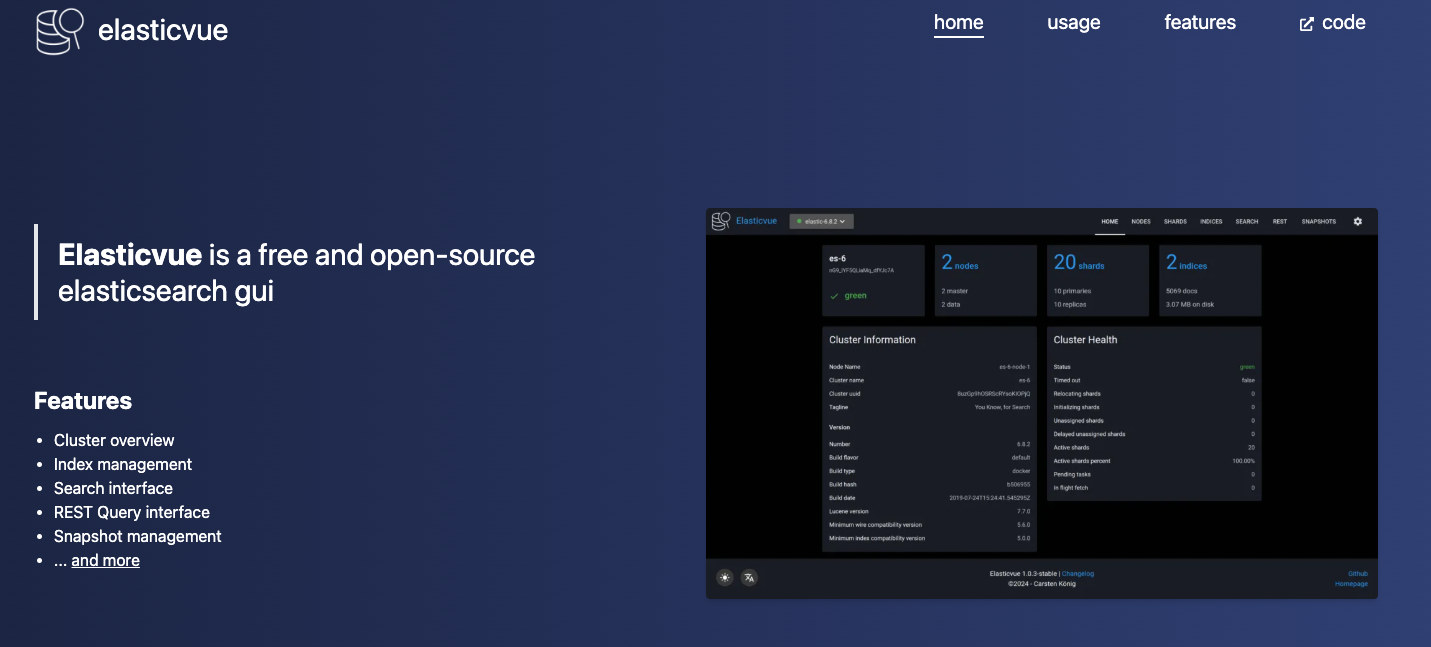Toggle light theme with the sun icon
This screenshot has width=1431, height=647.
pos(725,577)
